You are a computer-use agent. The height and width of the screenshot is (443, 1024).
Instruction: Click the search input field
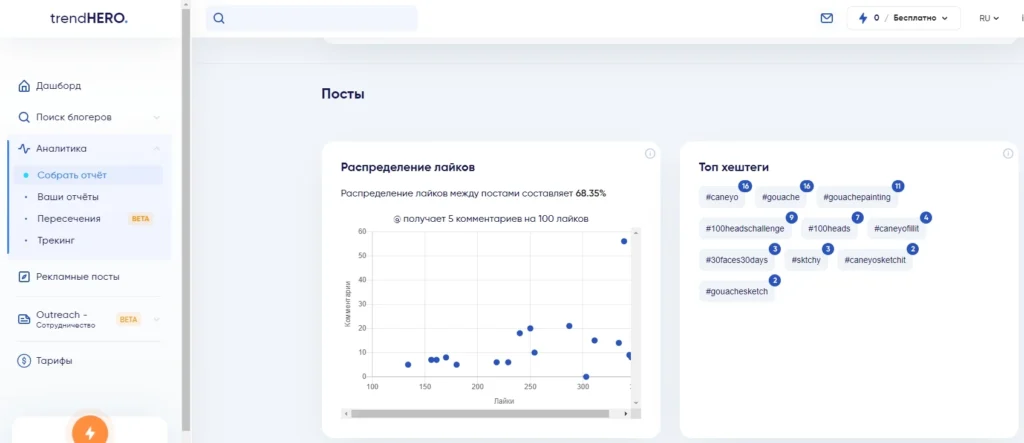[312, 18]
